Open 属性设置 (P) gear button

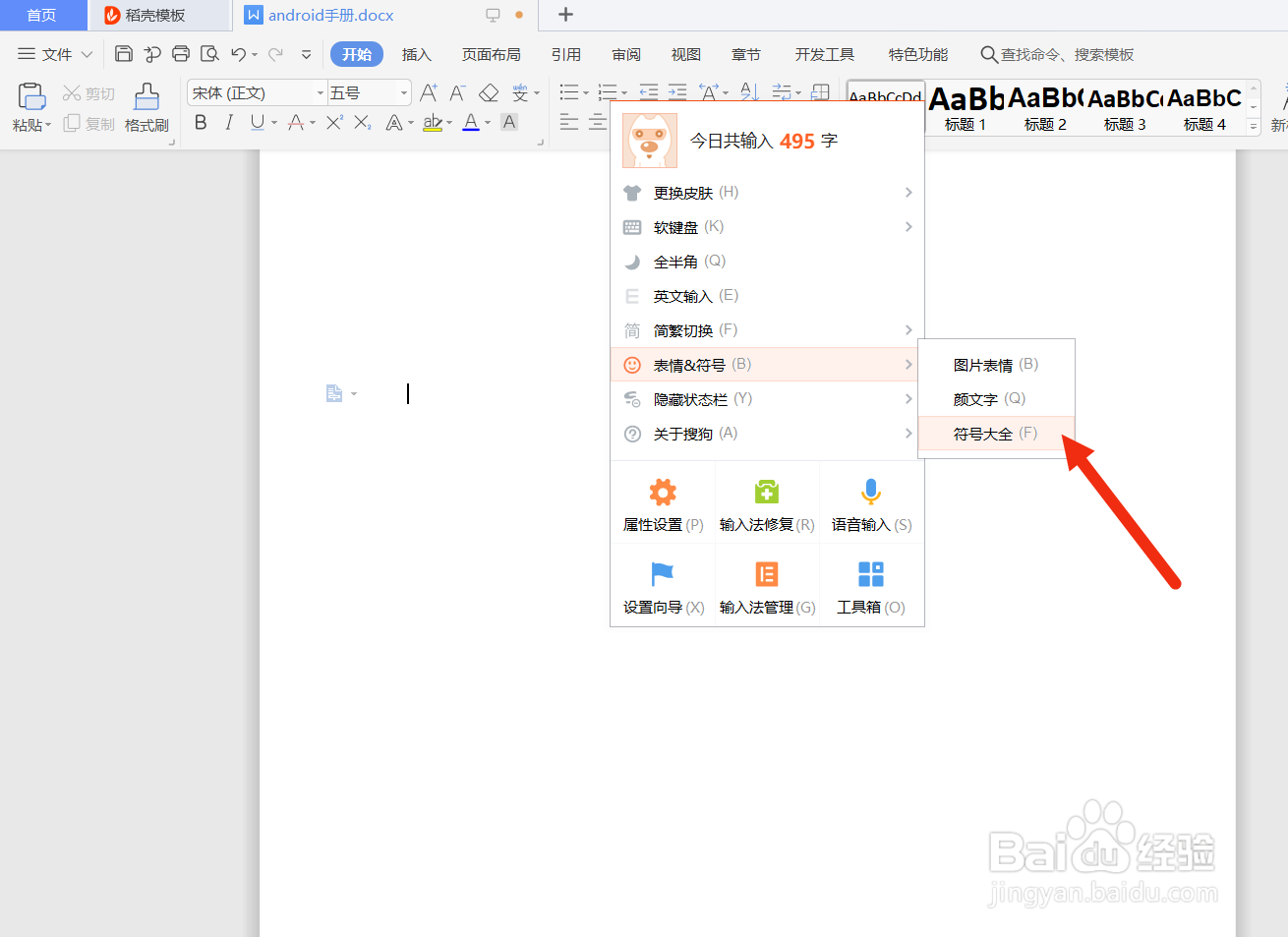(x=664, y=502)
